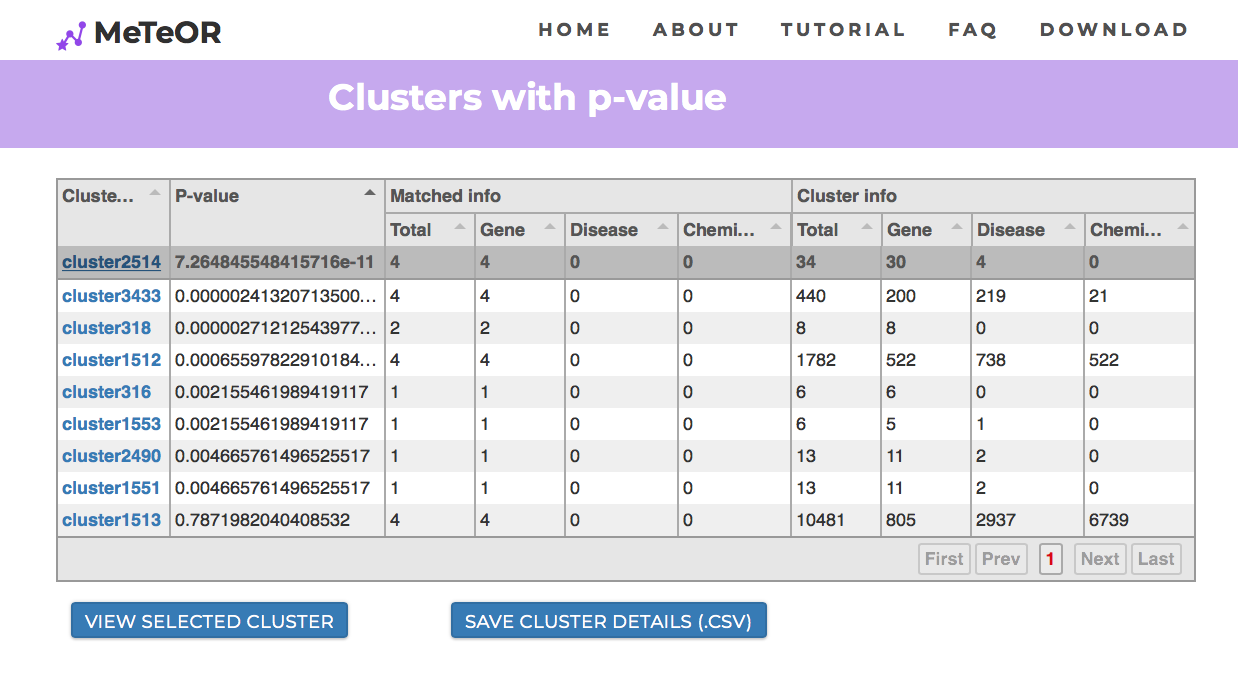Image resolution: width=1238 pixels, height=682 pixels.
Task: Open the cluster2514 link
Action: coord(111,263)
